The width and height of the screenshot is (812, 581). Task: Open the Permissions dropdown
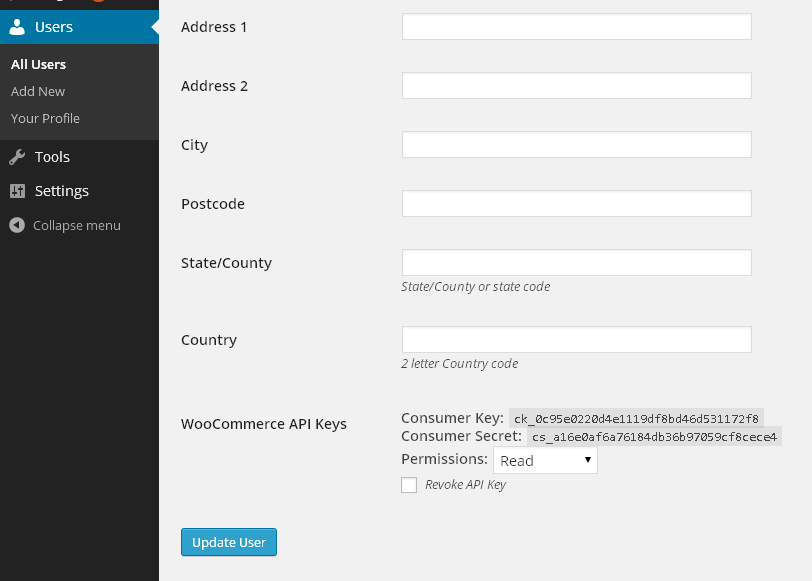click(545, 460)
